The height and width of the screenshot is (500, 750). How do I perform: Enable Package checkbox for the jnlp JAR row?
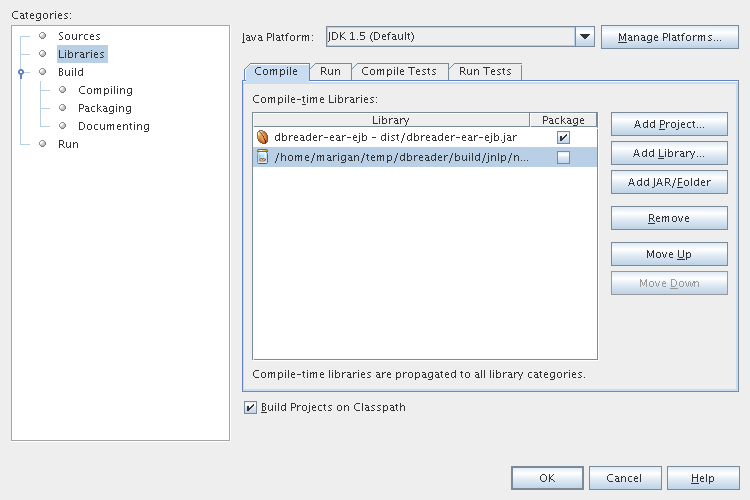(x=563, y=157)
